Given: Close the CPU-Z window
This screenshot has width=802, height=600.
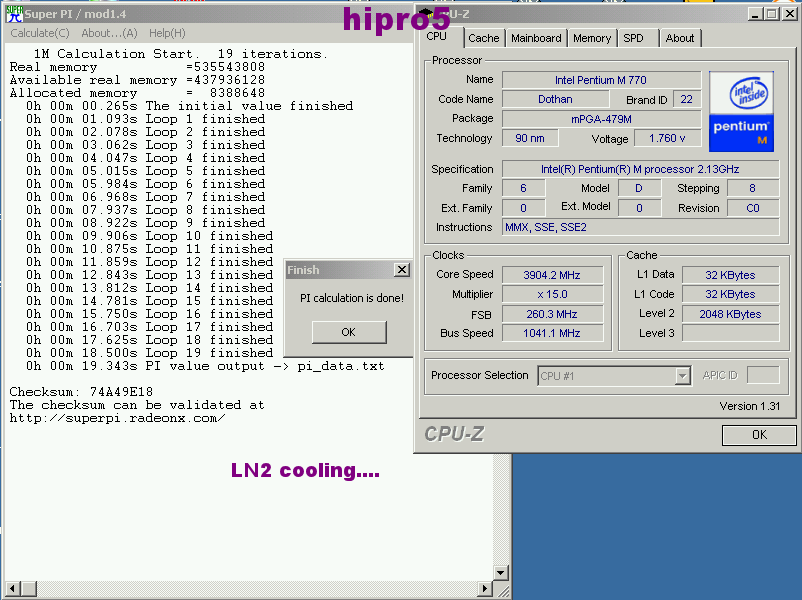Looking at the screenshot, I should coord(791,13).
